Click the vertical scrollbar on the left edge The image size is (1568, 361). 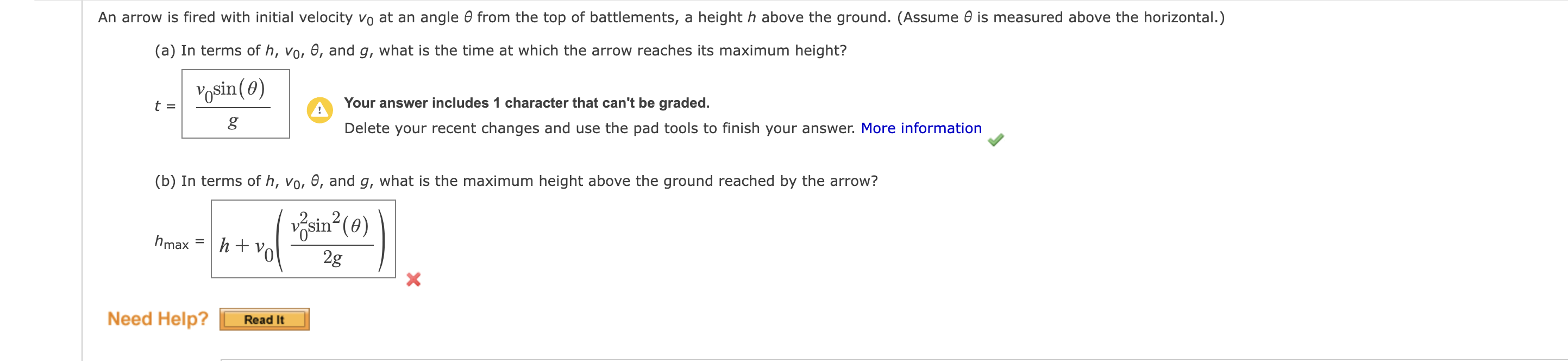(x=81, y=180)
